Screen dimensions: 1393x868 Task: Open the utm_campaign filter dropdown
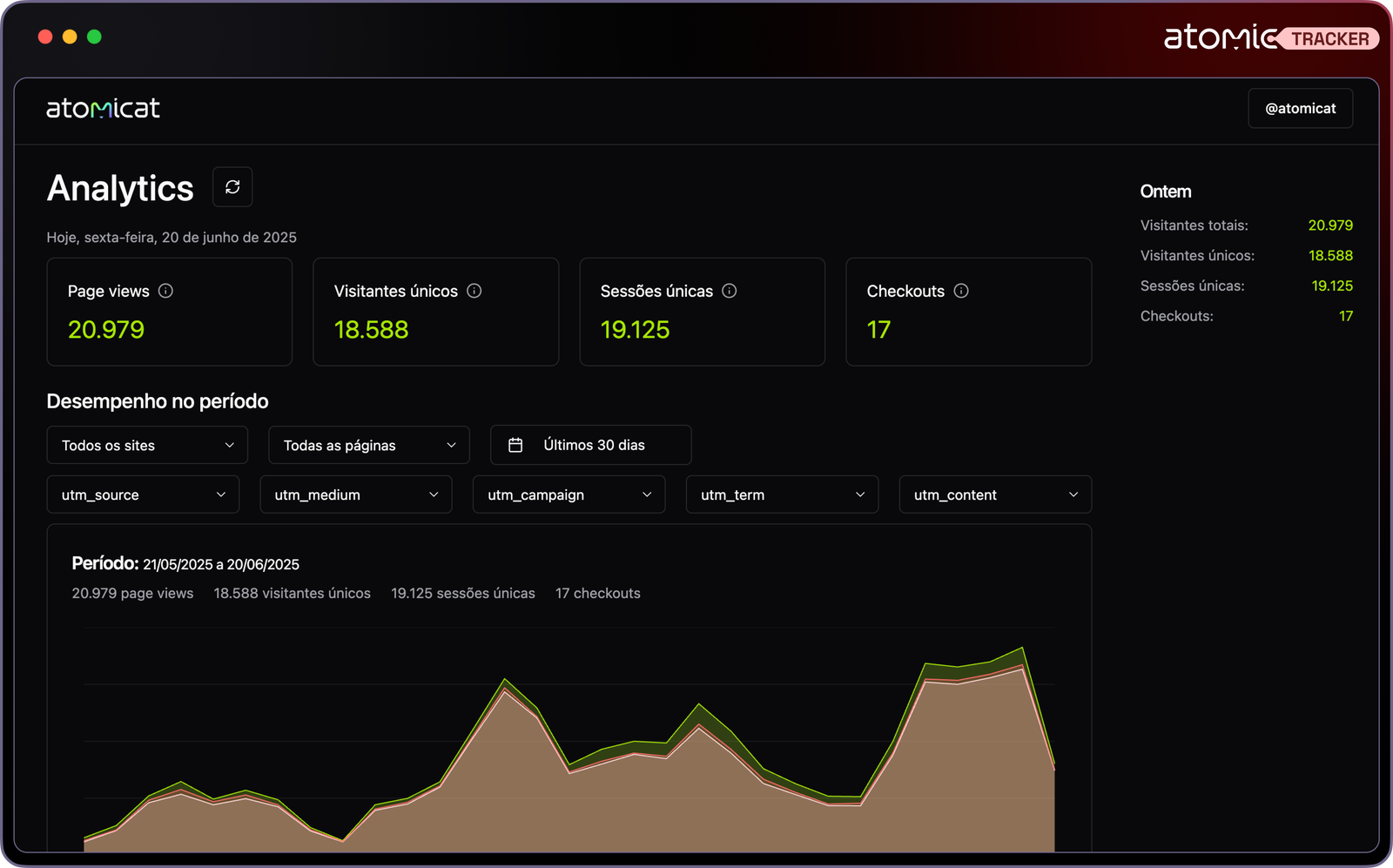(569, 495)
